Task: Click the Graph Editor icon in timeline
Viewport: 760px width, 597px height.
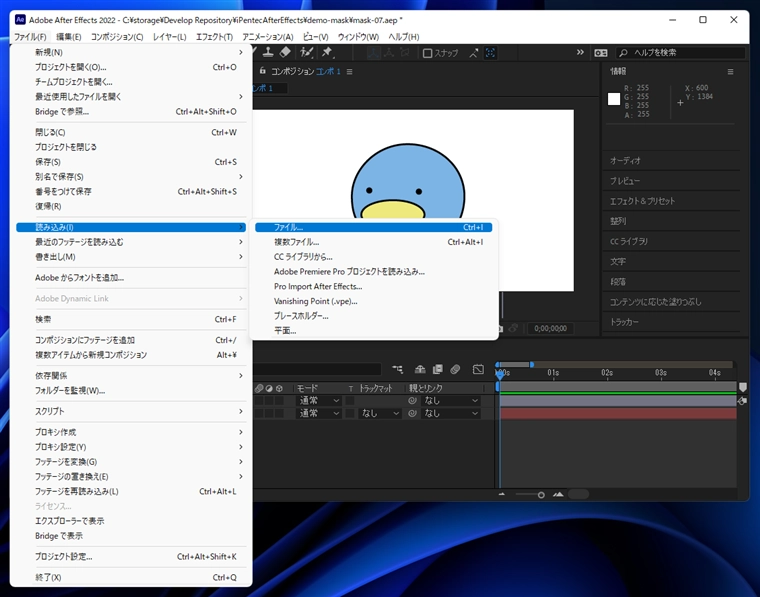Action: pyautogui.click(x=478, y=369)
